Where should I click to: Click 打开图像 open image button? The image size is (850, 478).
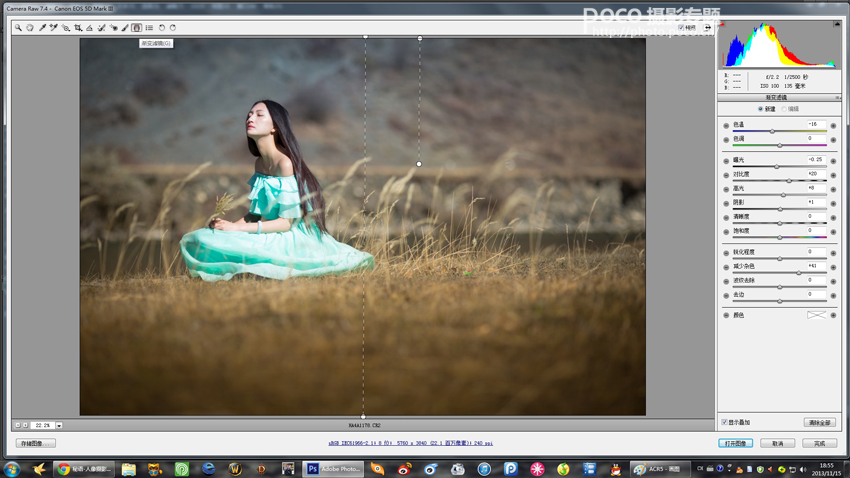pos(735,443)
